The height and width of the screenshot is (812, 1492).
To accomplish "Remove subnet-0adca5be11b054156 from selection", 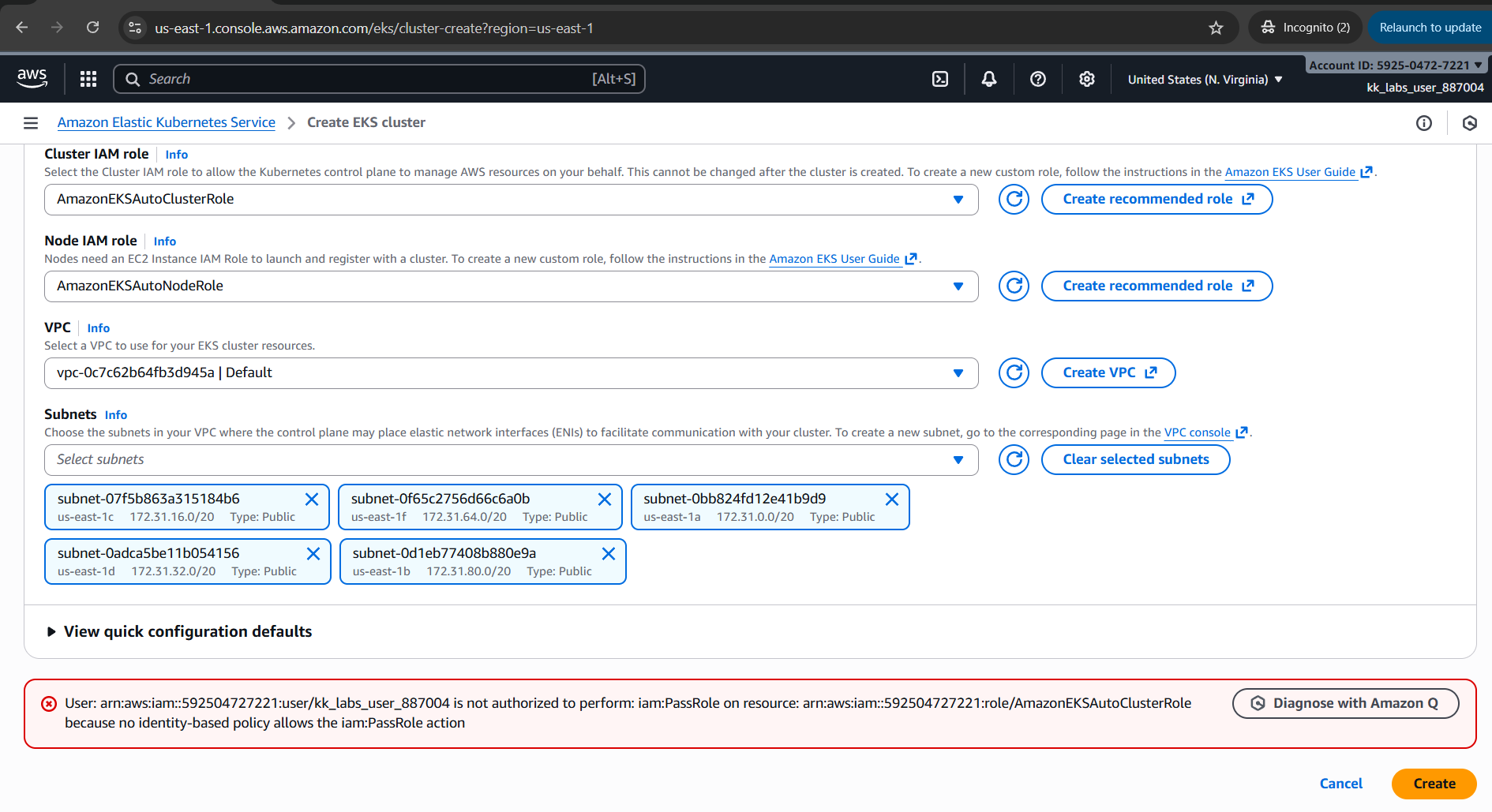I will (x=313, y=554).
